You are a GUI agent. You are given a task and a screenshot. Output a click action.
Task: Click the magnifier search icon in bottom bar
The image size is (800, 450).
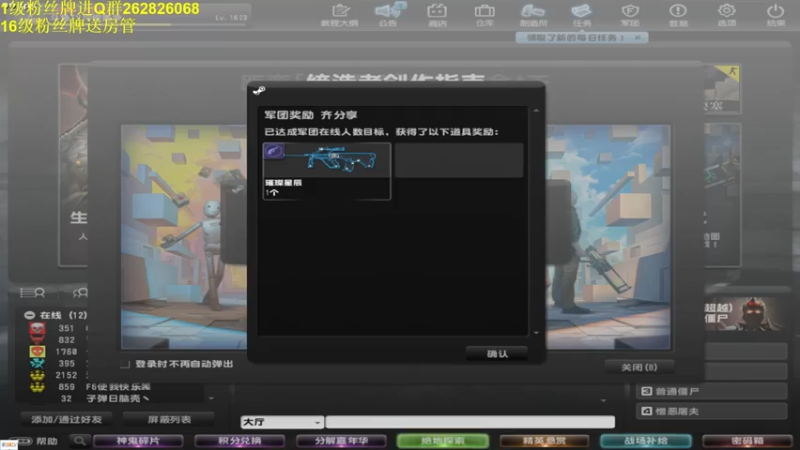tap(79, 441)
